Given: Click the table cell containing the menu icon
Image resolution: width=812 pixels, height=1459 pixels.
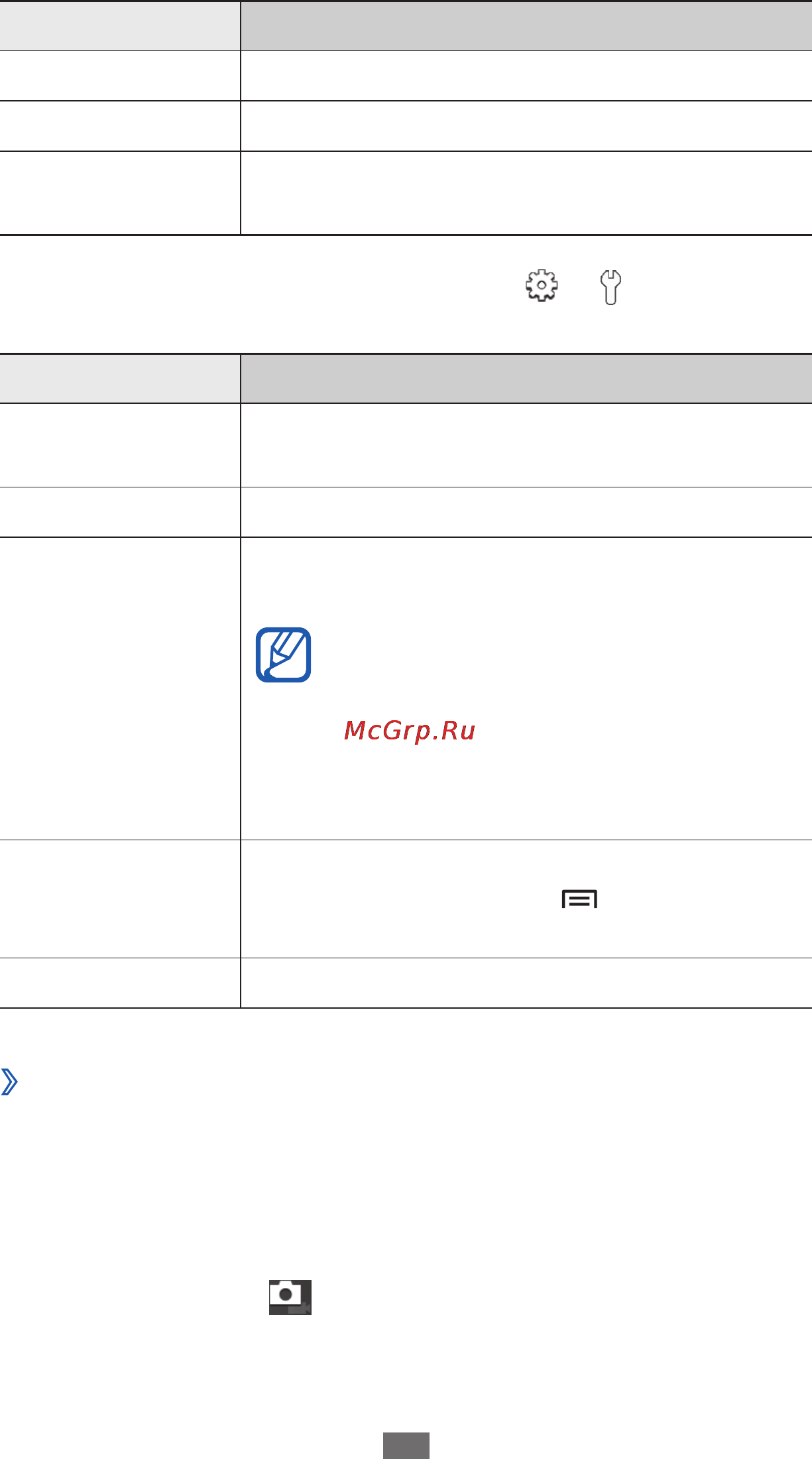Looking at the screenshot, I should (526, 899).
